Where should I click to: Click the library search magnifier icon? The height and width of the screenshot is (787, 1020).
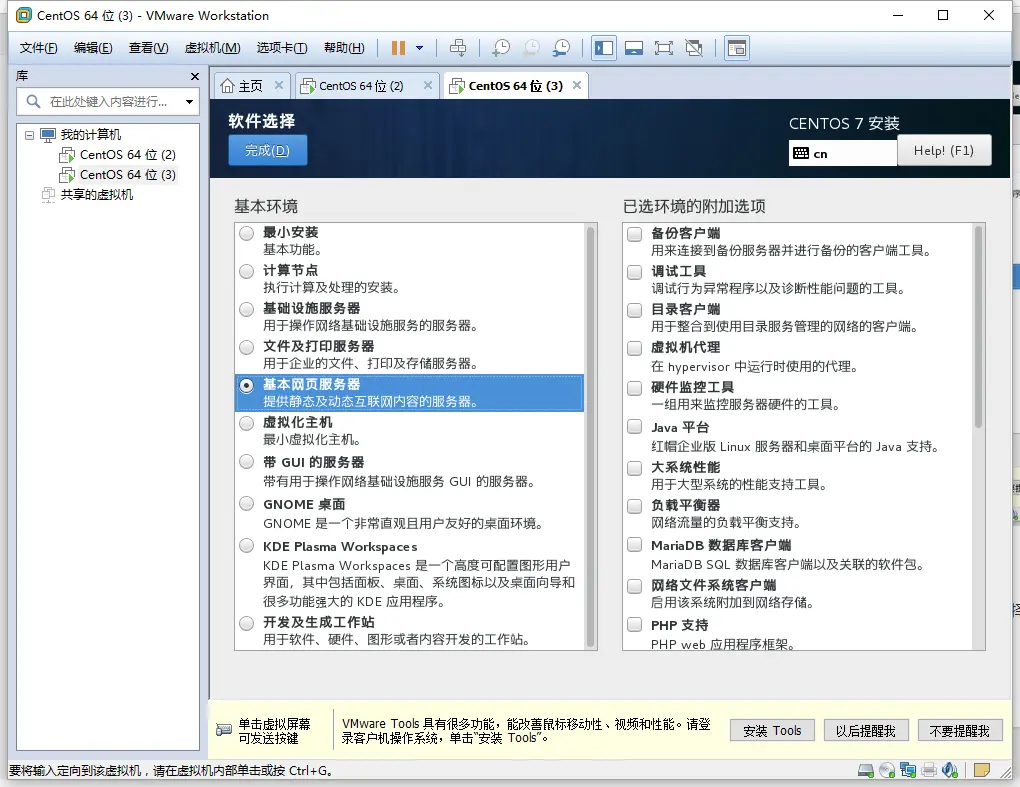click(x=33, y=101)
